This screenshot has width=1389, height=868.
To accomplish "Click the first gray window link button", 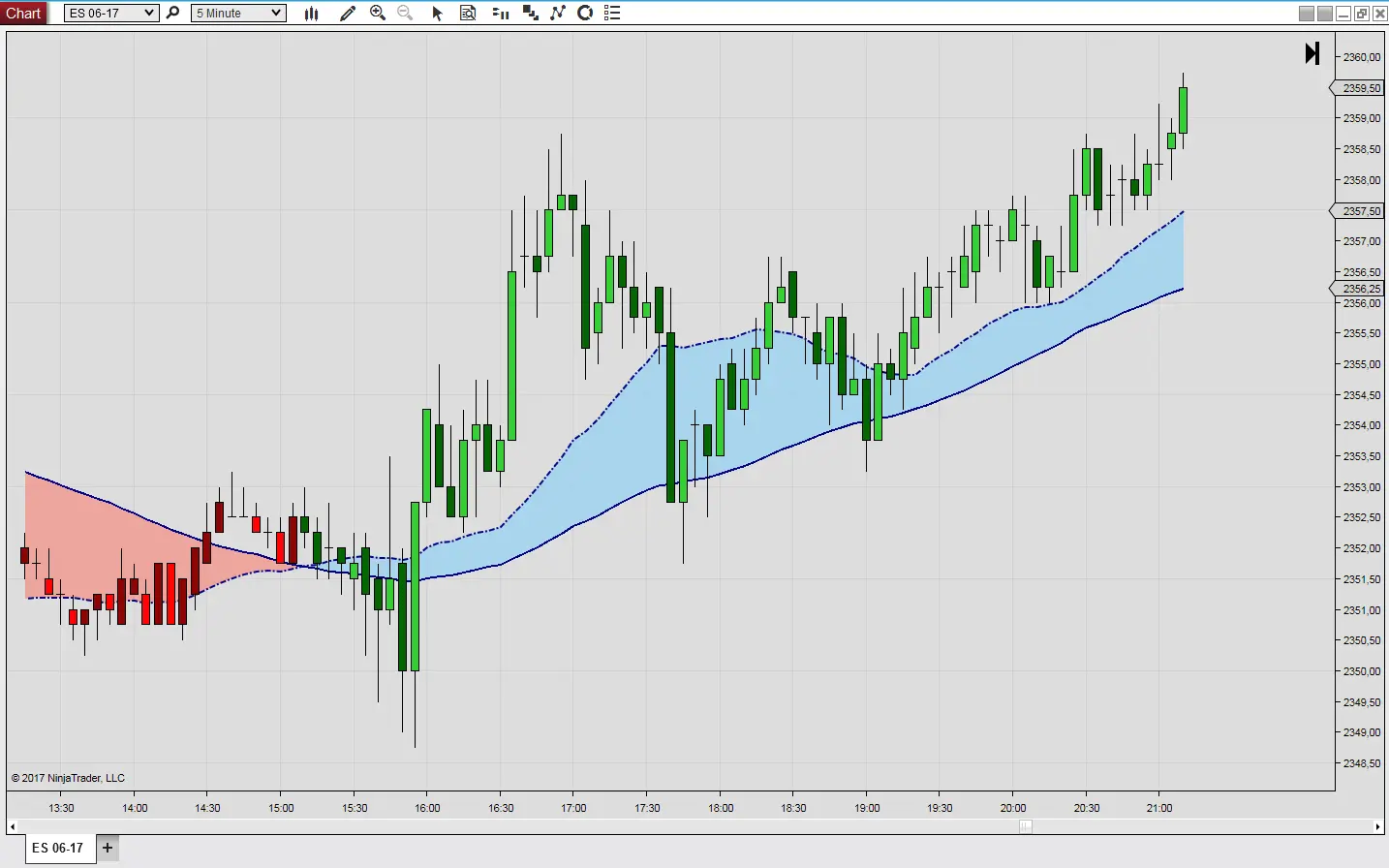I will pos(1307,14).
